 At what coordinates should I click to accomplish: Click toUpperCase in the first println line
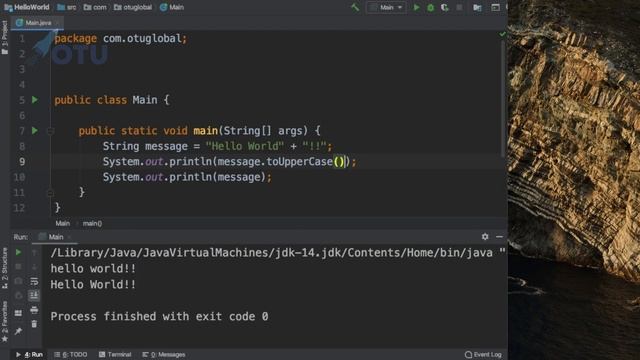pyautogui.click(x=299, y=162)
